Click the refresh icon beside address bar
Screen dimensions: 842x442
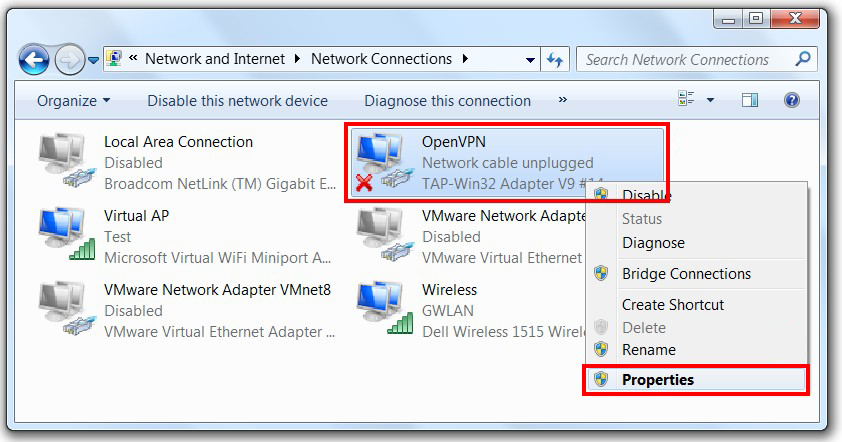[x=555, y=59]
